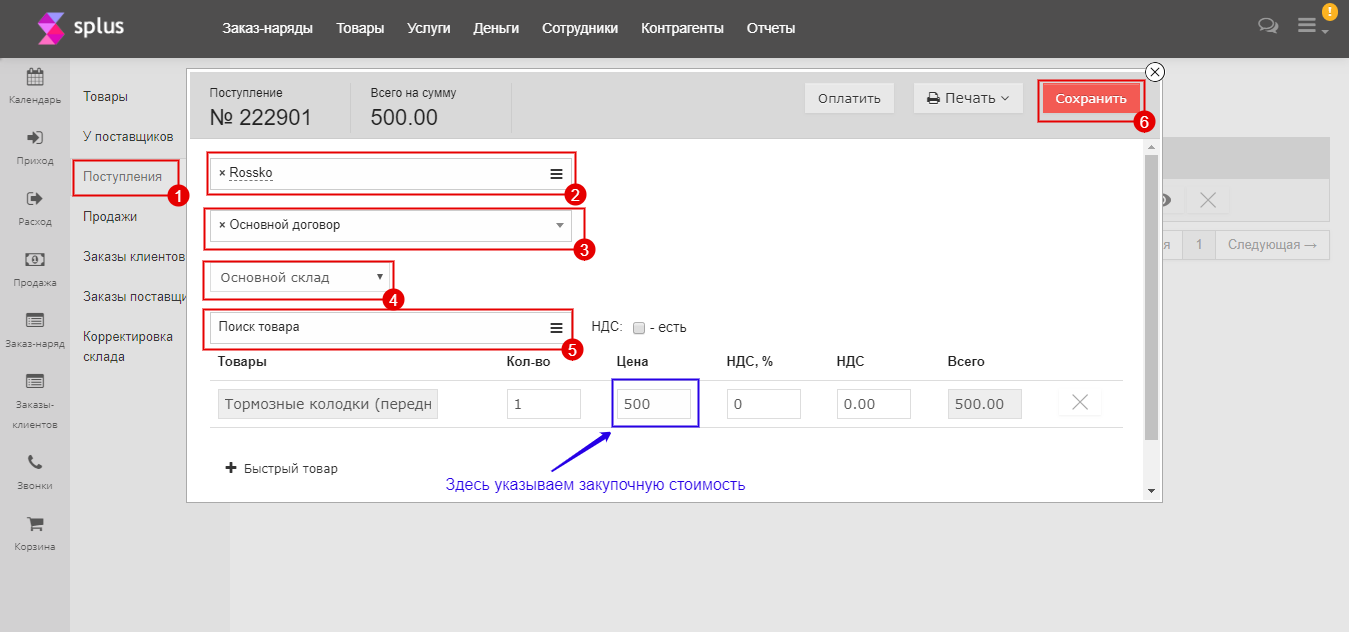The width and height of the screenshot is (1349, 632).
Task: Click the Всего field showing 500.00
Action: click(x=984, y=404)
